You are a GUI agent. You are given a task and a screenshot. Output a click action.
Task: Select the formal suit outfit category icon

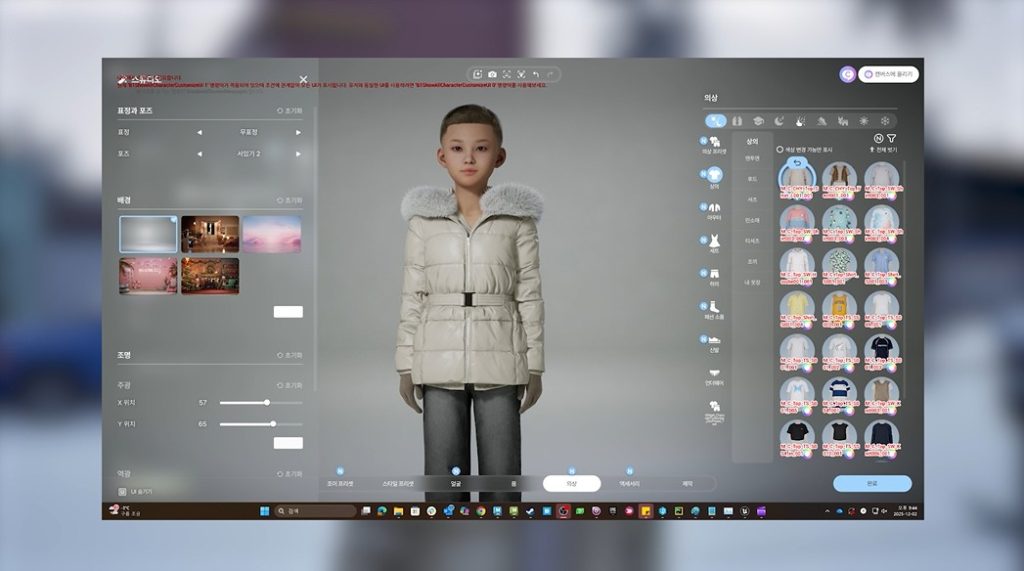(737, 121)
